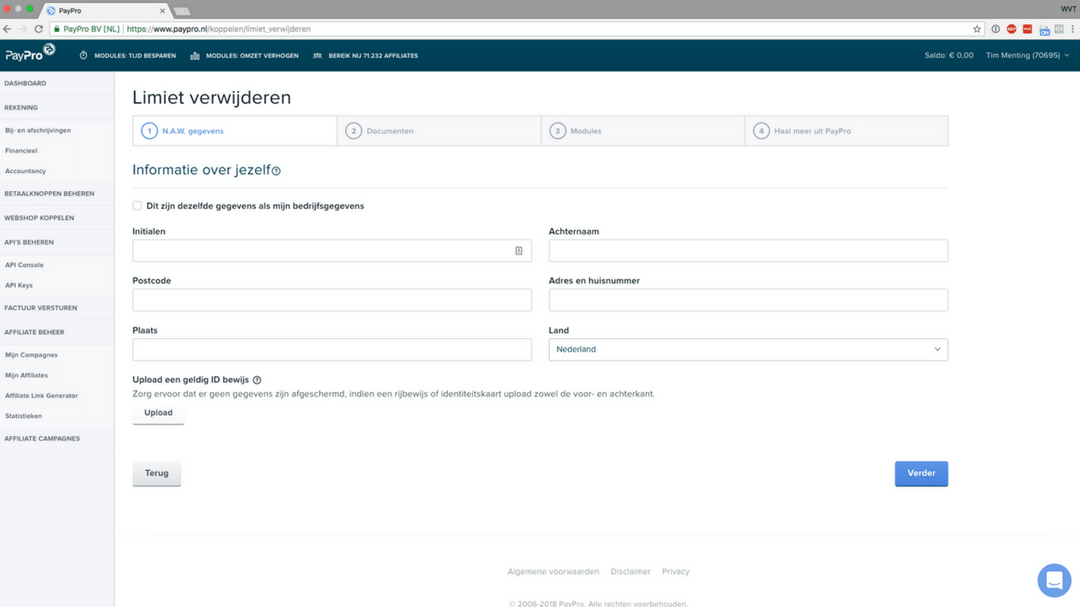Click the Terug button
The height and width of the screenshot is (607, 1080).
pos(156,473)
